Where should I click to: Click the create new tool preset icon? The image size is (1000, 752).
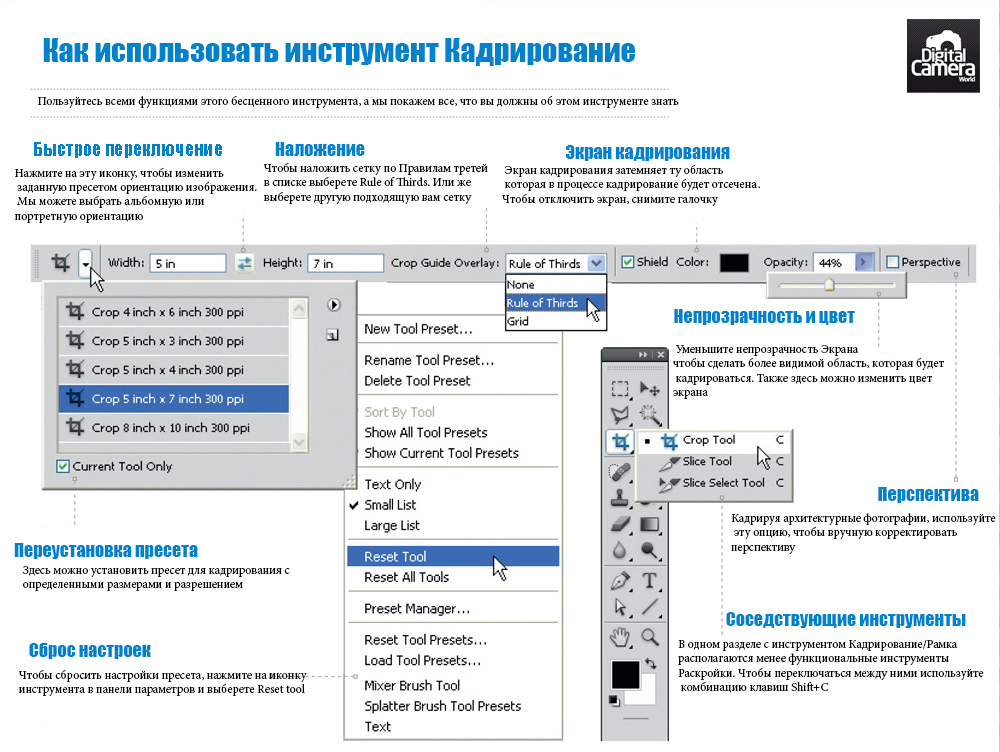332,336
